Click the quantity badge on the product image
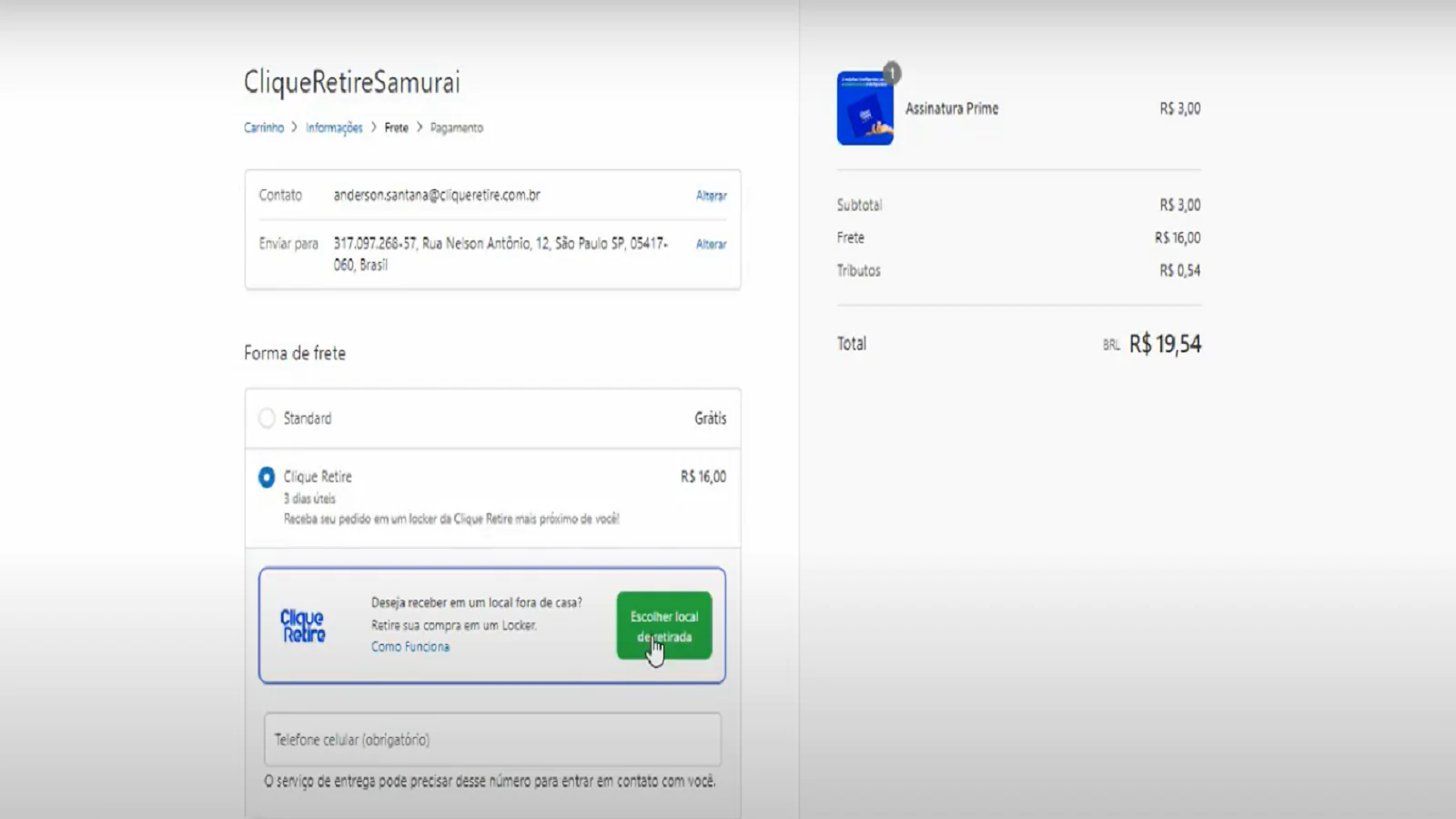 892,73
